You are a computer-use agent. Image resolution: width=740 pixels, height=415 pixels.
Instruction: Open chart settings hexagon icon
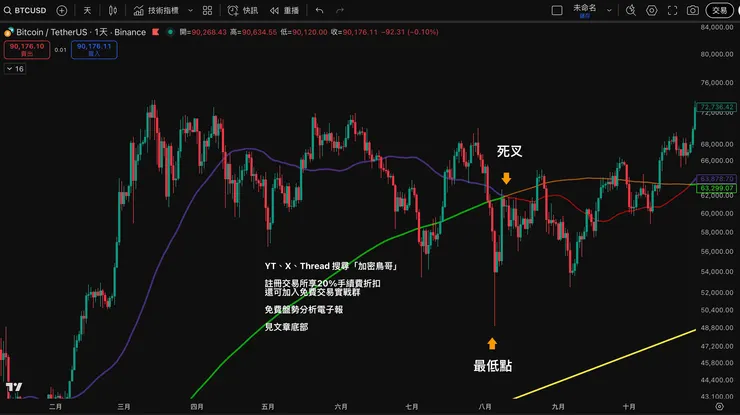tap(651, 10)
